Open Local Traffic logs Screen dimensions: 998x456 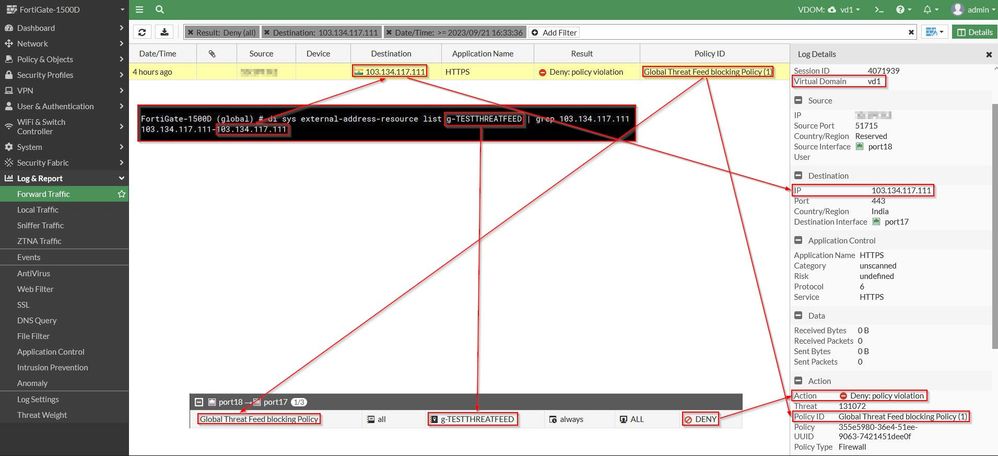38,210
